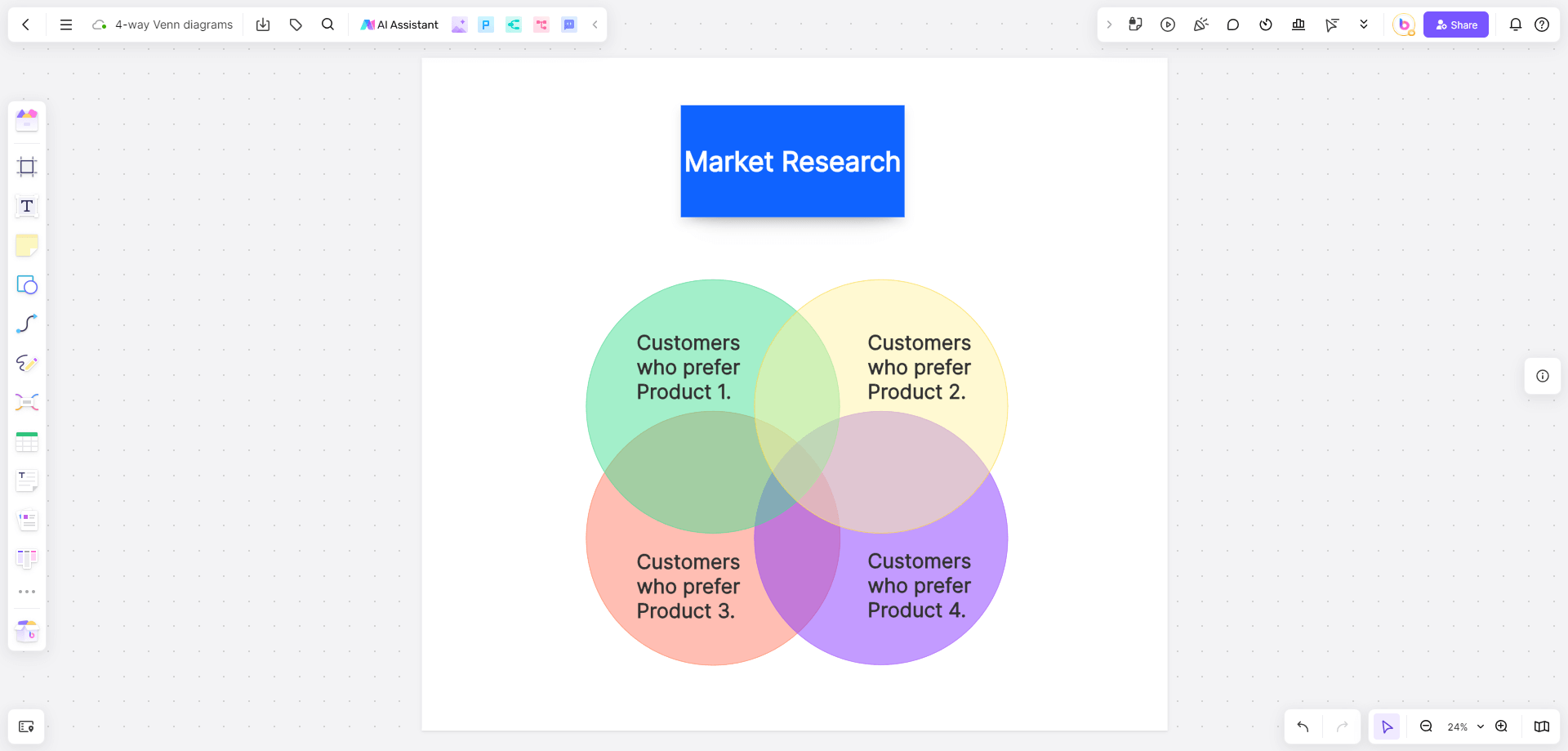Click the AI image generator icon
This screenshot has height=751, width=1568.
(459, 25)
